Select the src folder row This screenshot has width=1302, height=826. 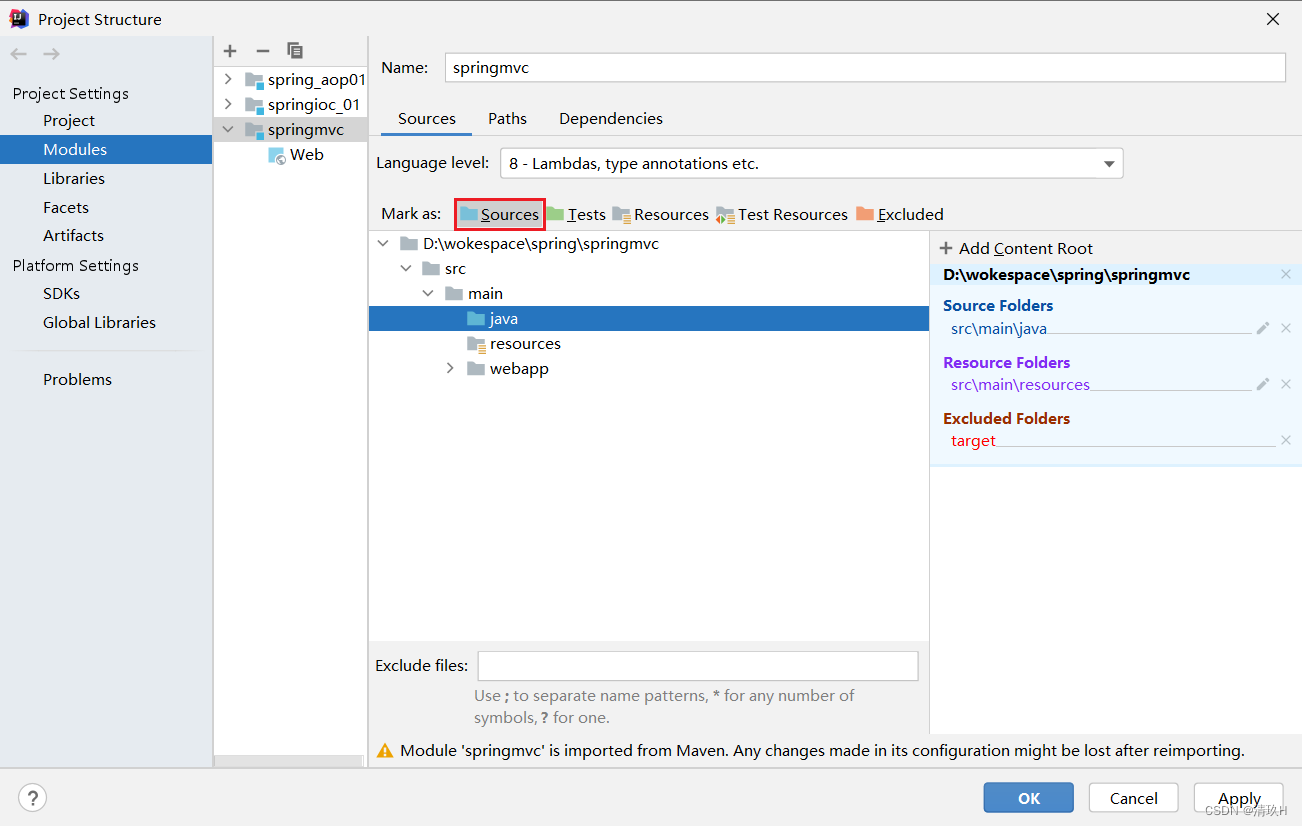click(649, 268)
